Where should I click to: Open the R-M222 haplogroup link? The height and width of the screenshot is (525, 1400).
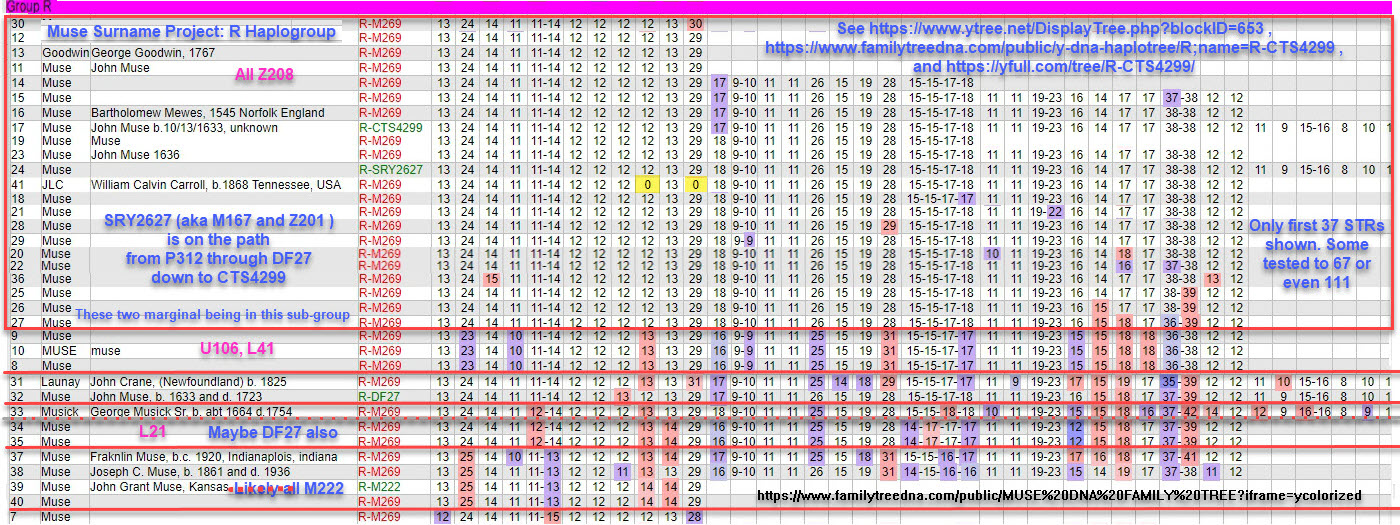[380, 486]
